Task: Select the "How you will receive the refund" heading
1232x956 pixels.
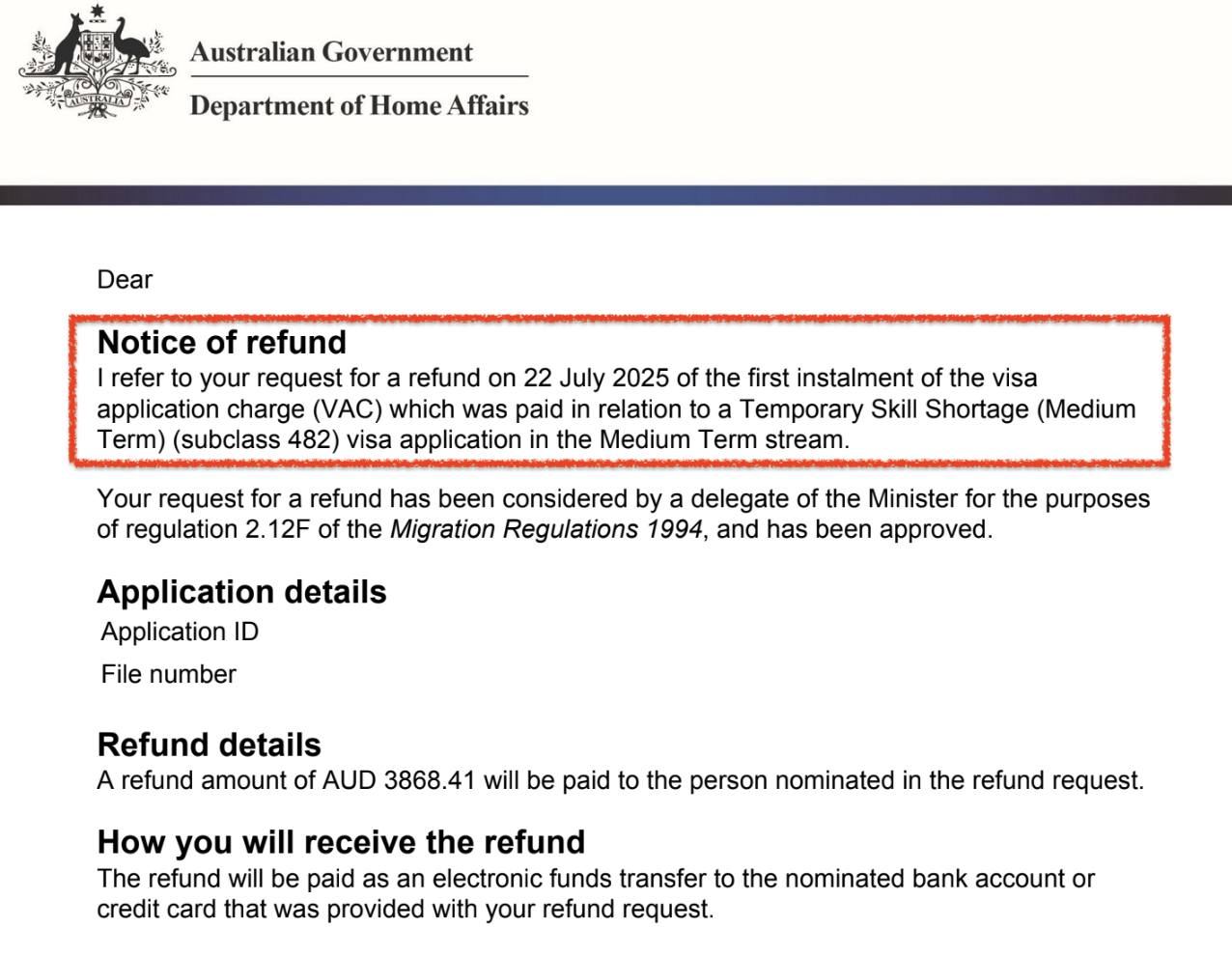Action: point(341,842)
